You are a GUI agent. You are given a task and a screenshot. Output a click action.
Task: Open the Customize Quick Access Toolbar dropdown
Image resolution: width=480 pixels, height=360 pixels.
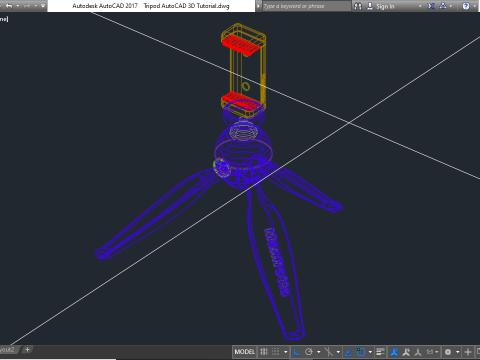pos(43,6)
